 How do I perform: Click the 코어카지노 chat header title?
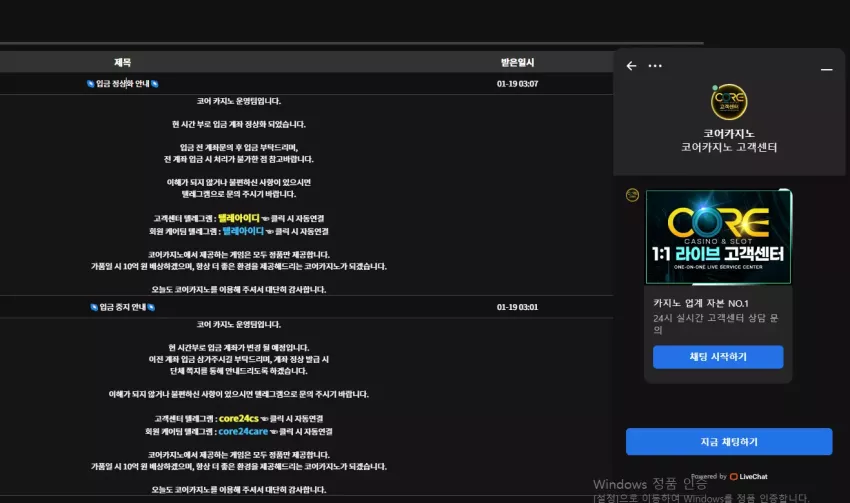729,133
